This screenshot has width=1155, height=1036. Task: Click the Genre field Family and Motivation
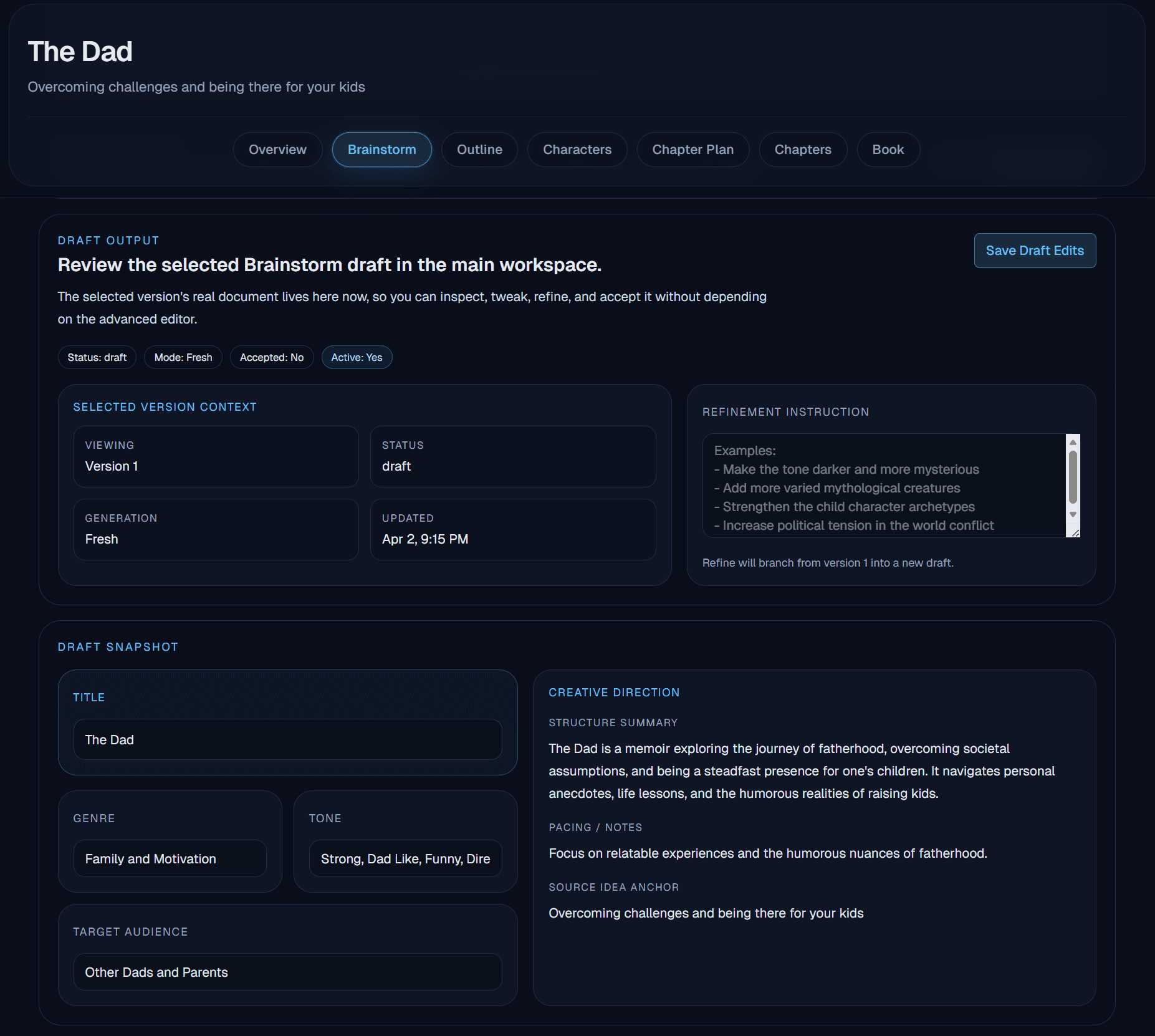[170, 858]
